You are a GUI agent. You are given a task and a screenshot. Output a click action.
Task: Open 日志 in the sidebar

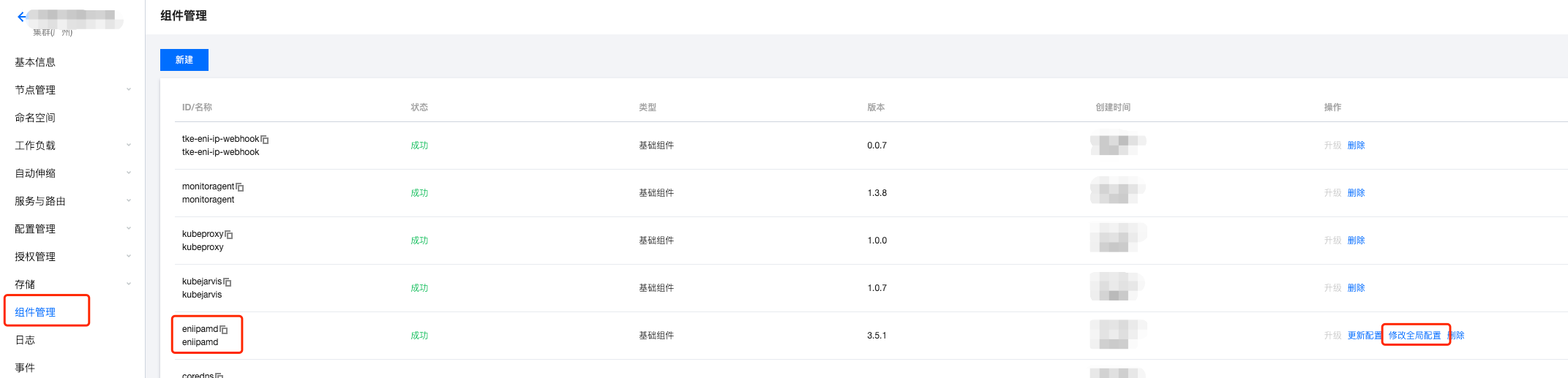pos(25,340)
